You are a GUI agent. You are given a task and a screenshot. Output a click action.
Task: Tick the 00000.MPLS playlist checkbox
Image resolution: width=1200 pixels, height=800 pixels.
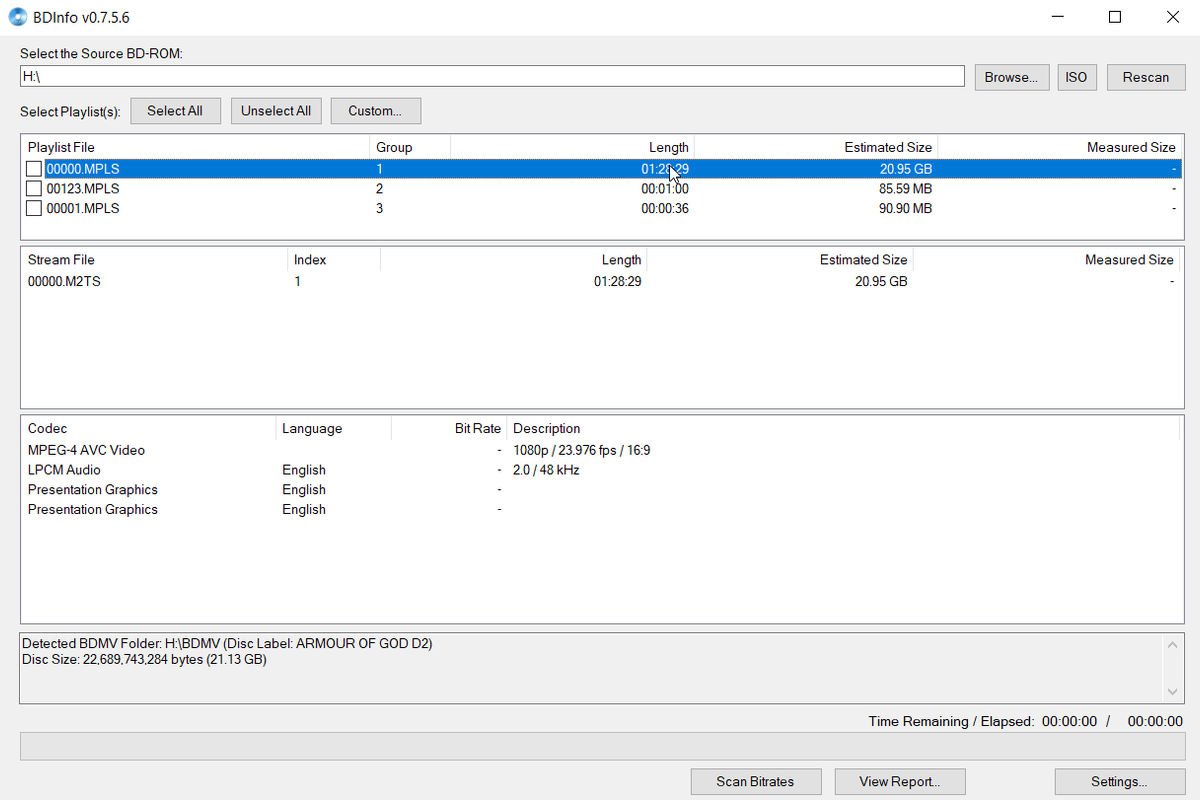click(x=34, y=169)
